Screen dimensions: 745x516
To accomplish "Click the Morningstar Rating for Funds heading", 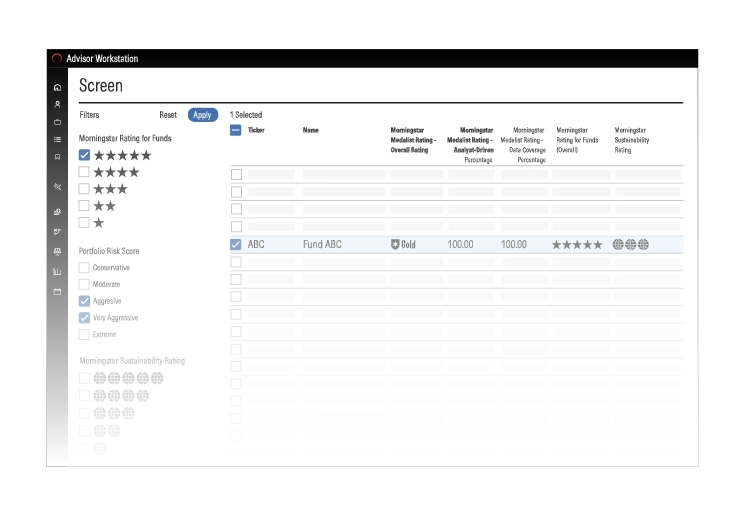I will pos(125,138).
